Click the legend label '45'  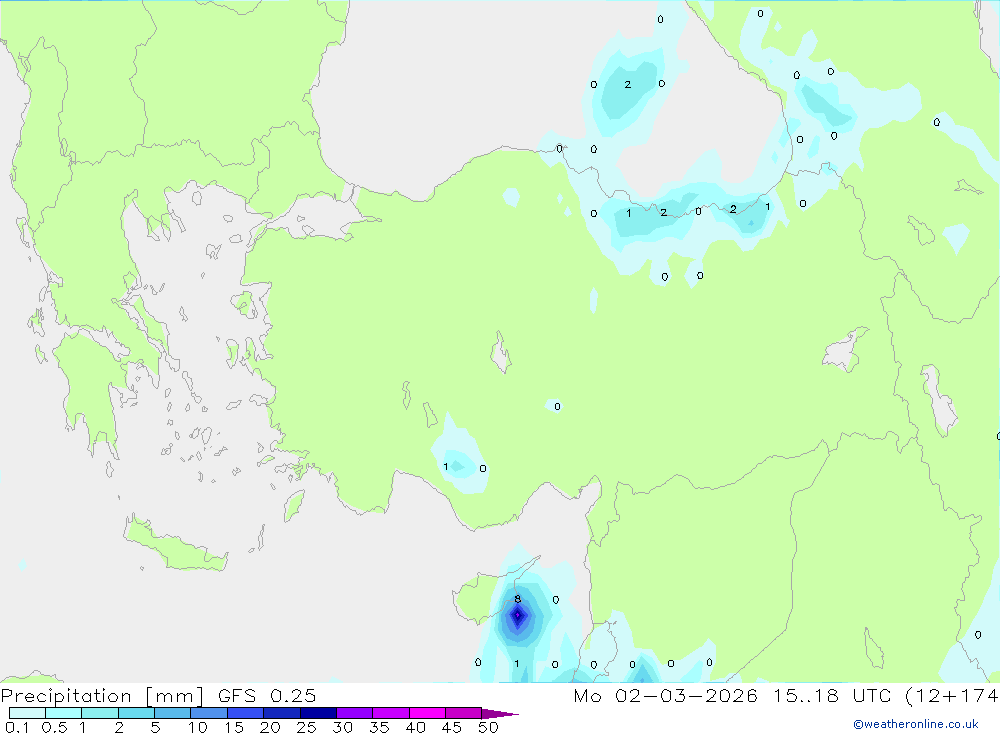click(452, 727)
